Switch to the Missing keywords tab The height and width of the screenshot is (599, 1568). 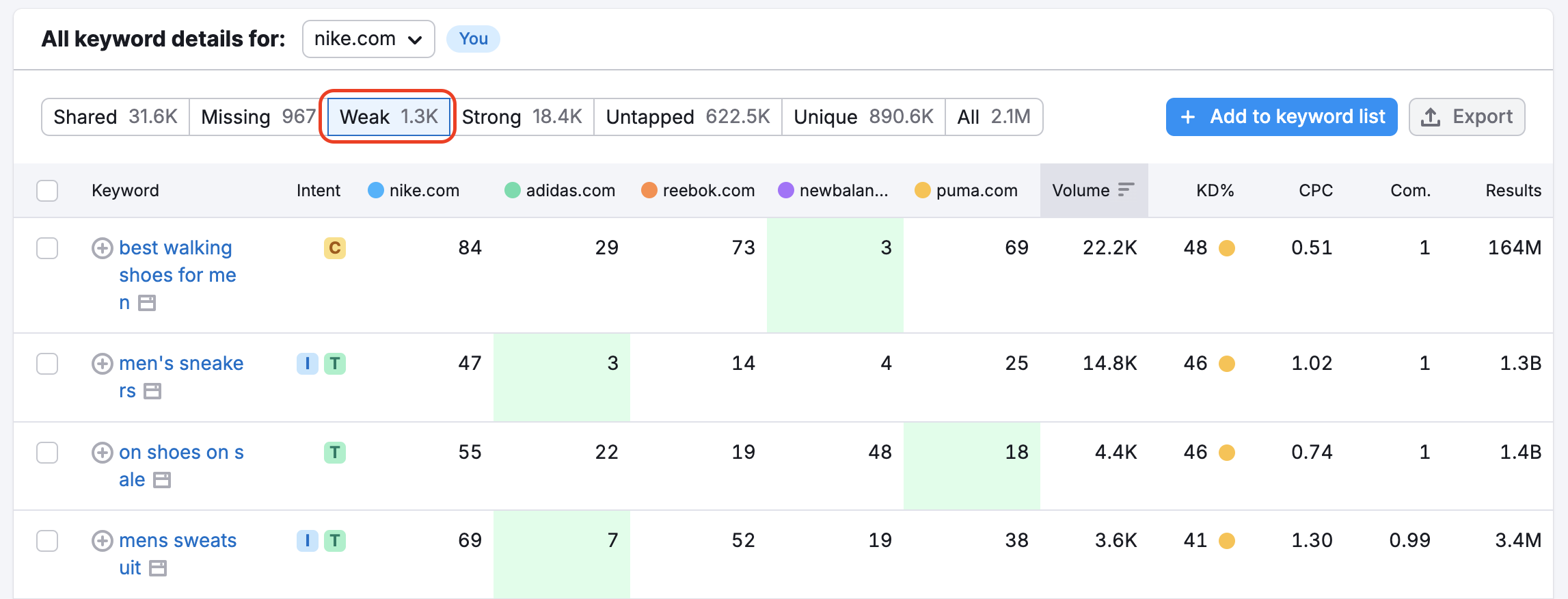pos(258,117)
